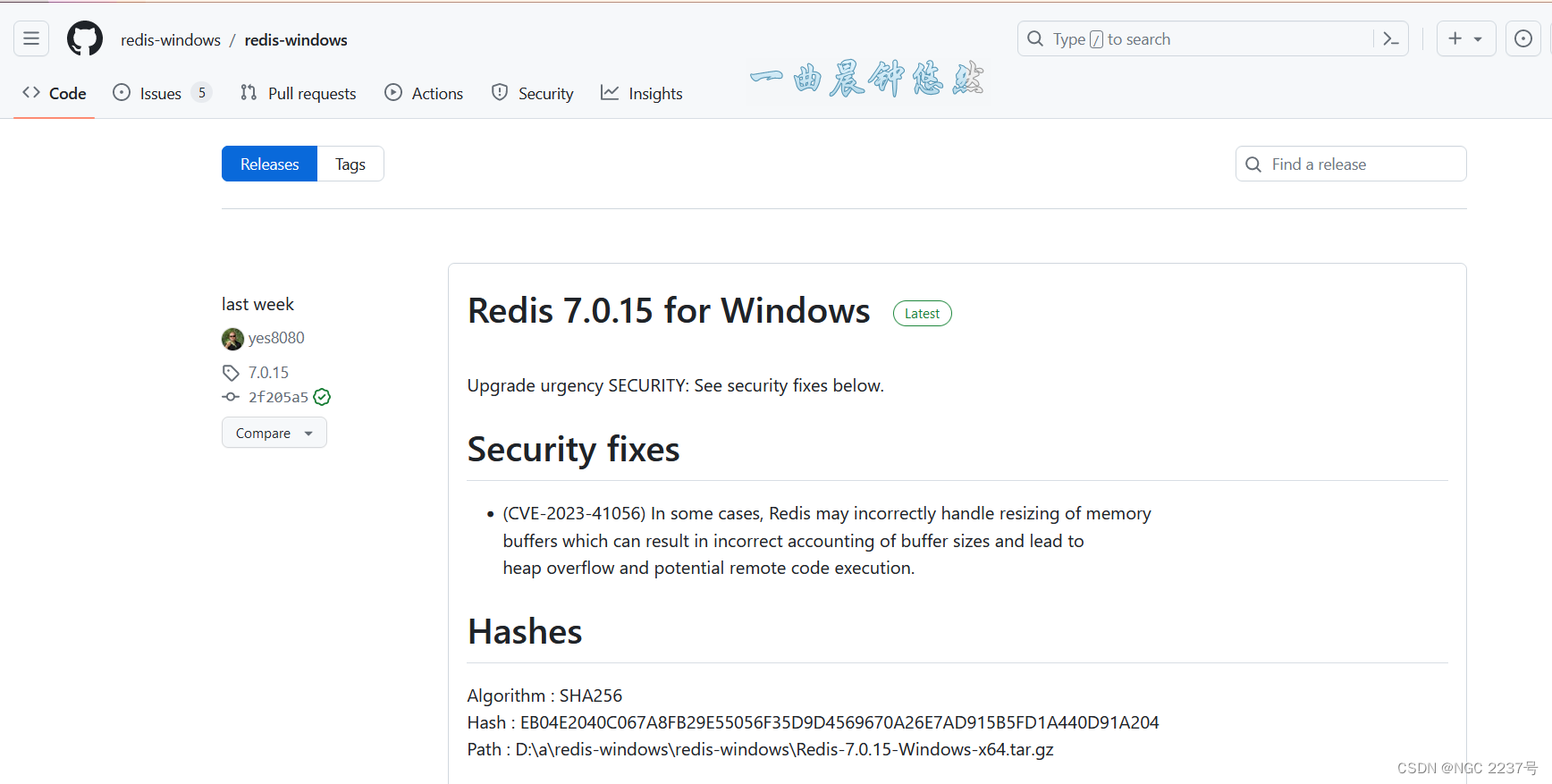Click the Path line with Redis-7.0.15-Windows-x64.tar.gz
Image resolution: width=1552 pixels, height=784 pixels.
pos(760,749)
